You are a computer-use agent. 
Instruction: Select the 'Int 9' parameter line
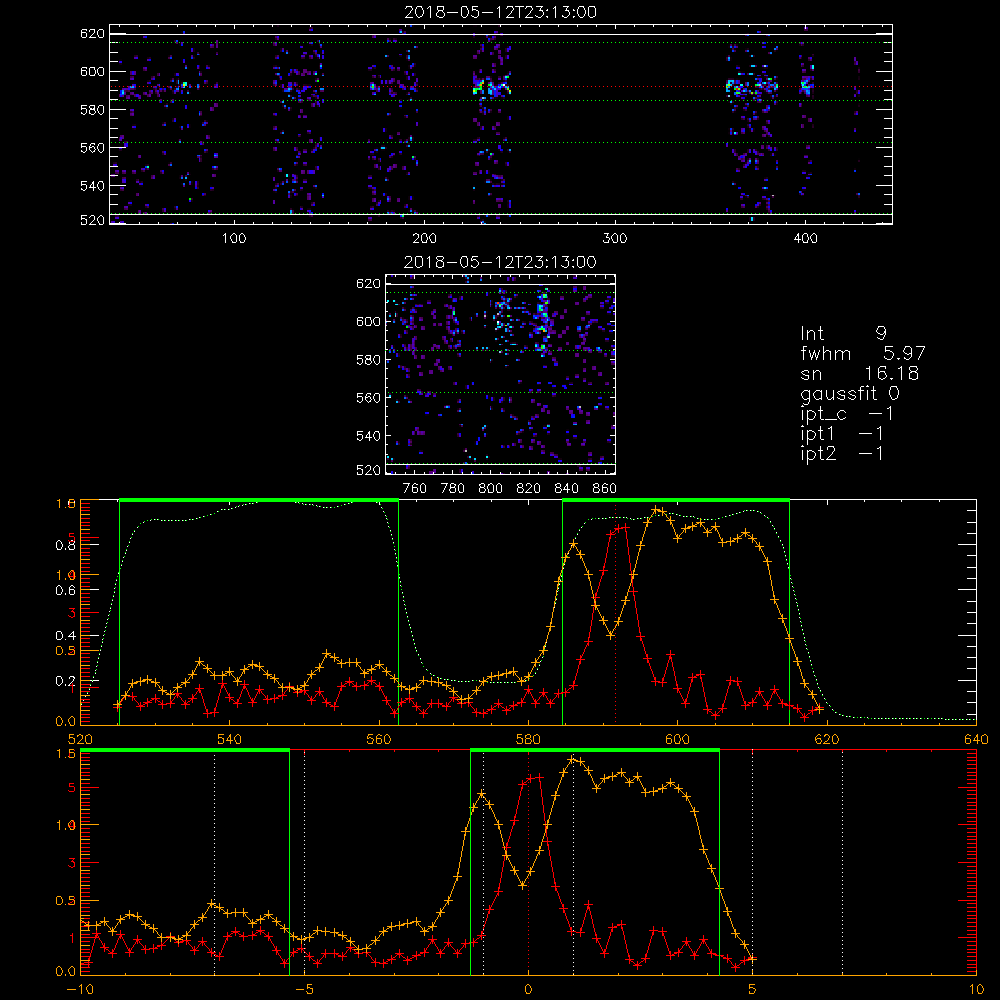pos(844,333)
